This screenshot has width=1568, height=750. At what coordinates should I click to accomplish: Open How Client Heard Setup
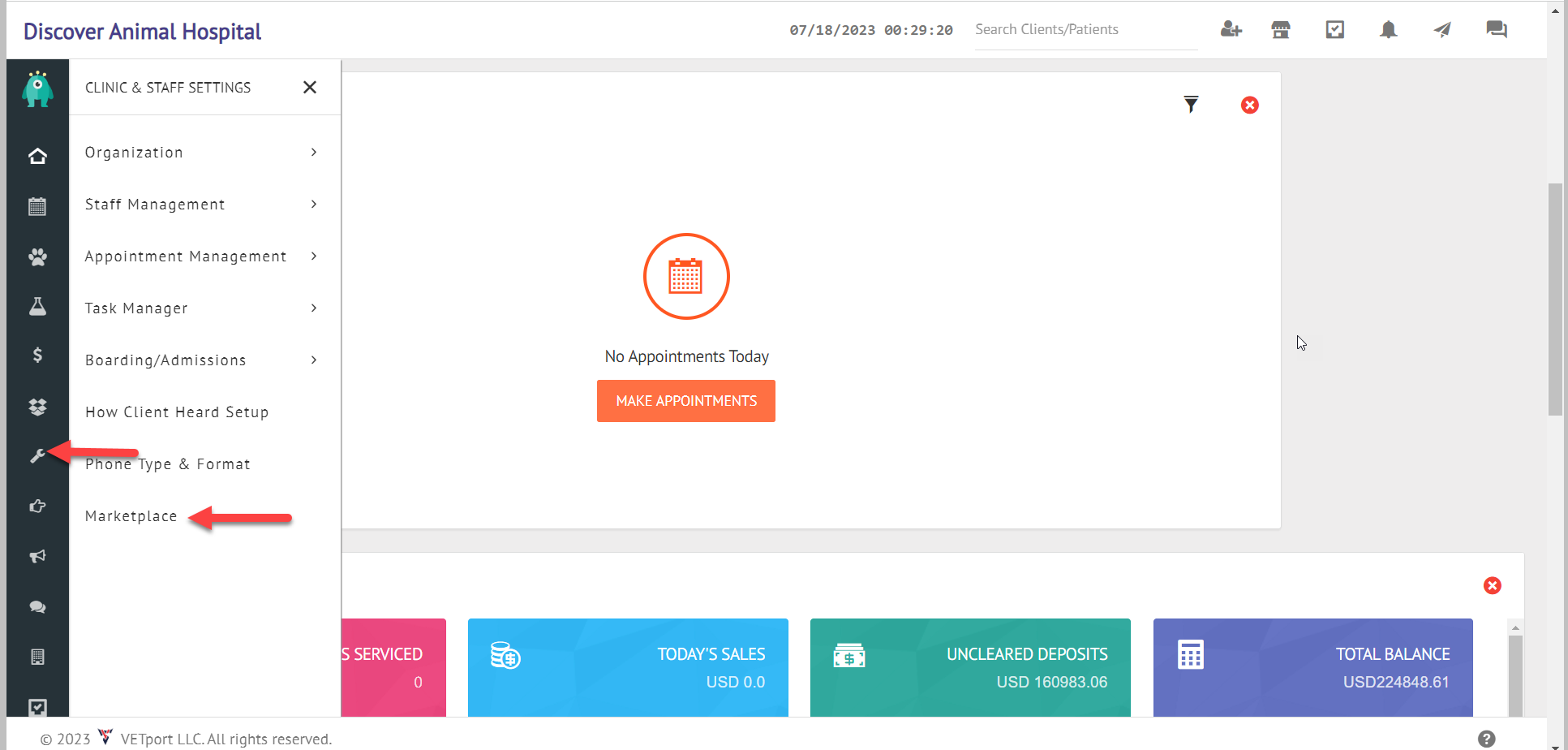pyautogui.click(x=177, y=412)
